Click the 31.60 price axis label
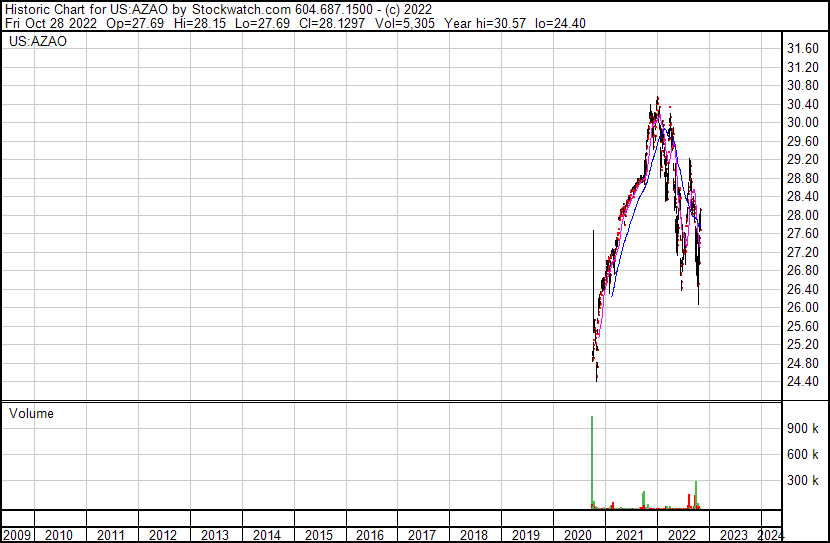Screen dimensions: 830x543 804,49
